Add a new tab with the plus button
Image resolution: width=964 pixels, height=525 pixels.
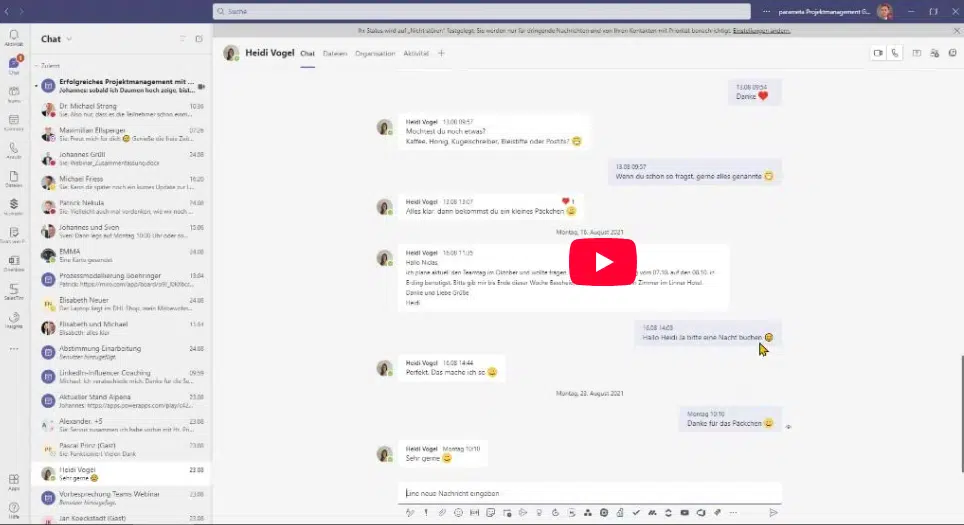pyautogui.click(x=441, y=53)
